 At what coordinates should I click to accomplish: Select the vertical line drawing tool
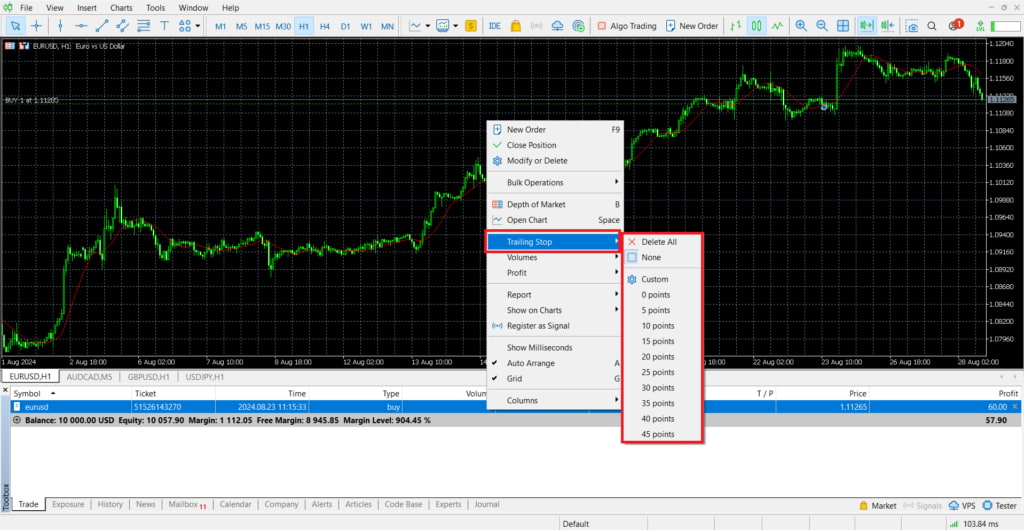pos(61,26)
